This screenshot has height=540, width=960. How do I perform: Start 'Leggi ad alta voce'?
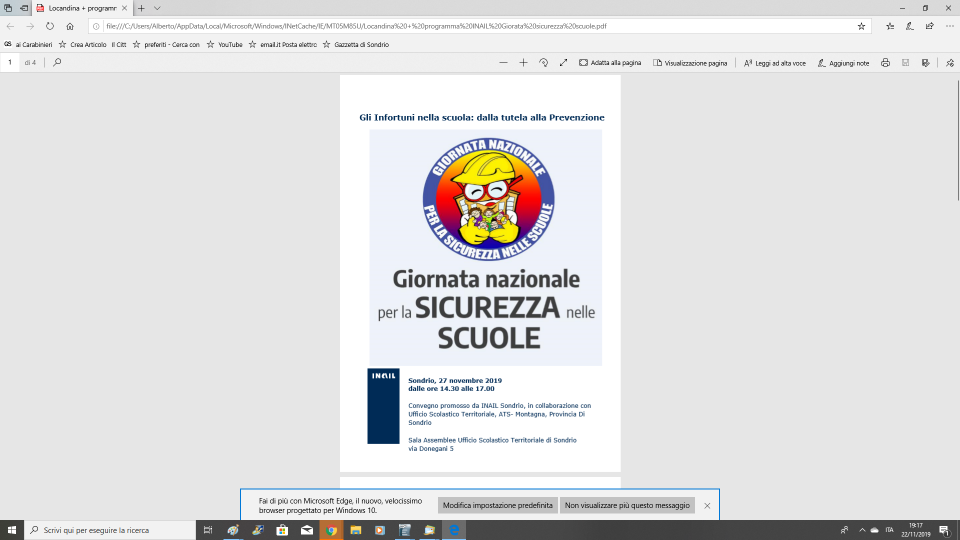point(774,62)
